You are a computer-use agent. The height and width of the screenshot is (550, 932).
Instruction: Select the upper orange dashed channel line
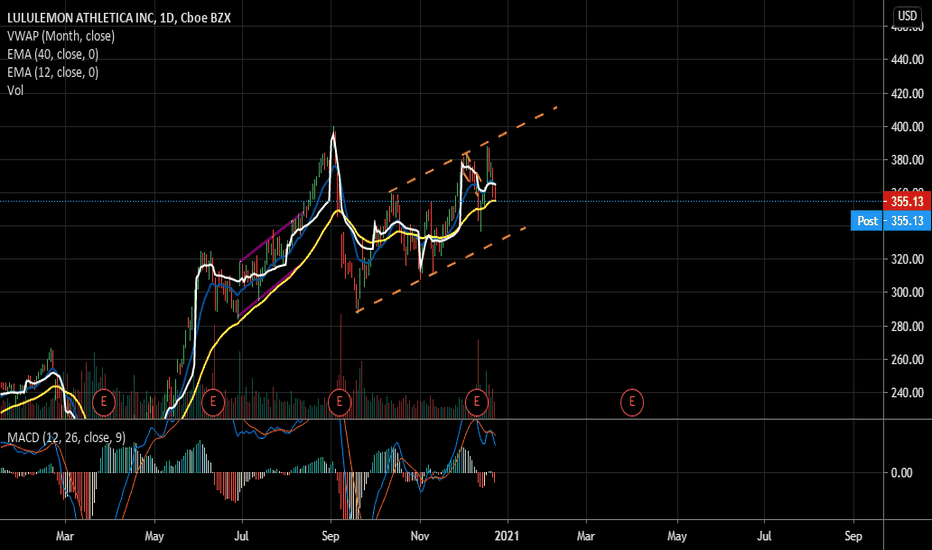tap(473, 149)
